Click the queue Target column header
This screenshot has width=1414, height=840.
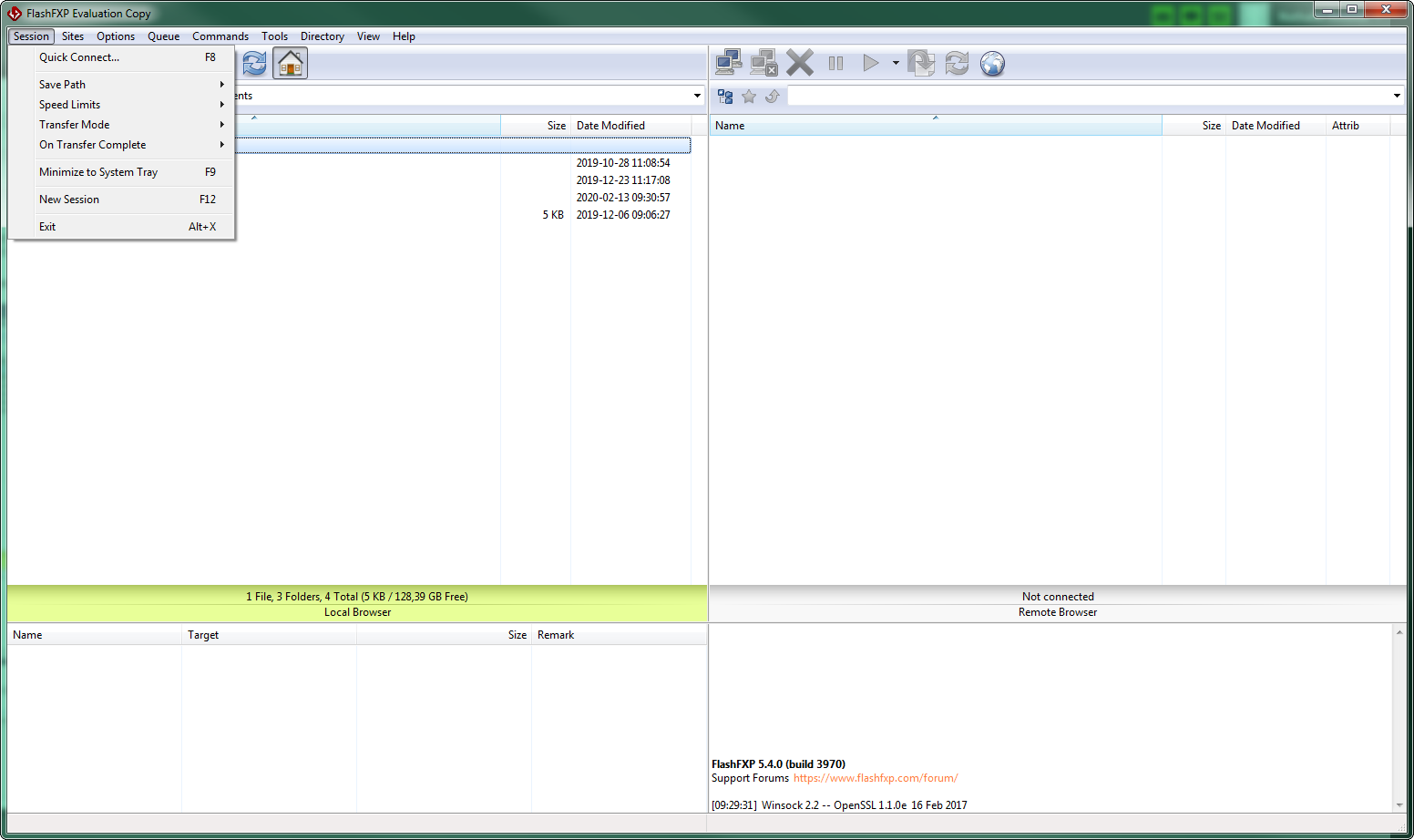tap(269, 635)
